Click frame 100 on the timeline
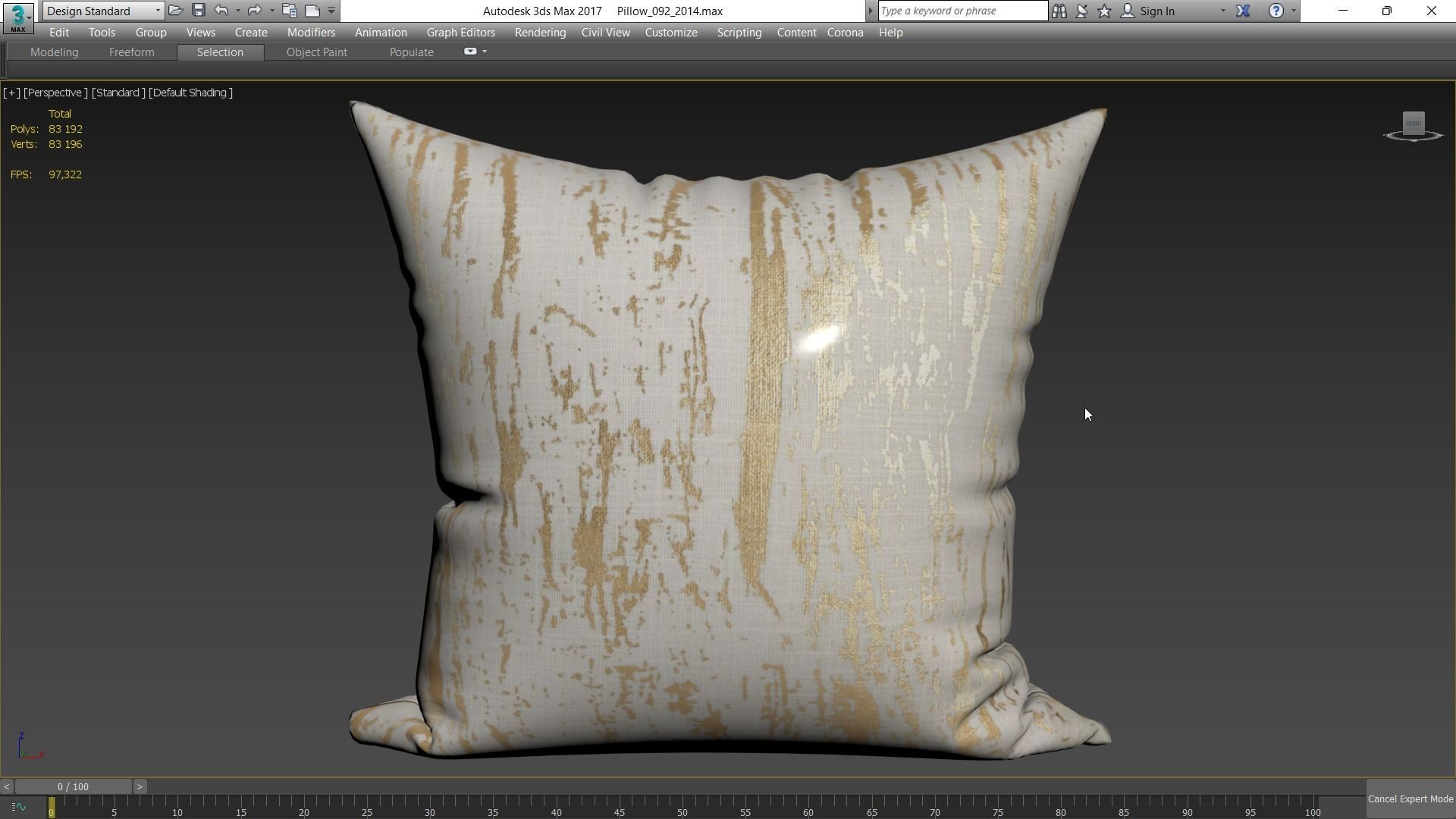The width and height of the screenshot is (1456, 819). (x=1313, y=811)
